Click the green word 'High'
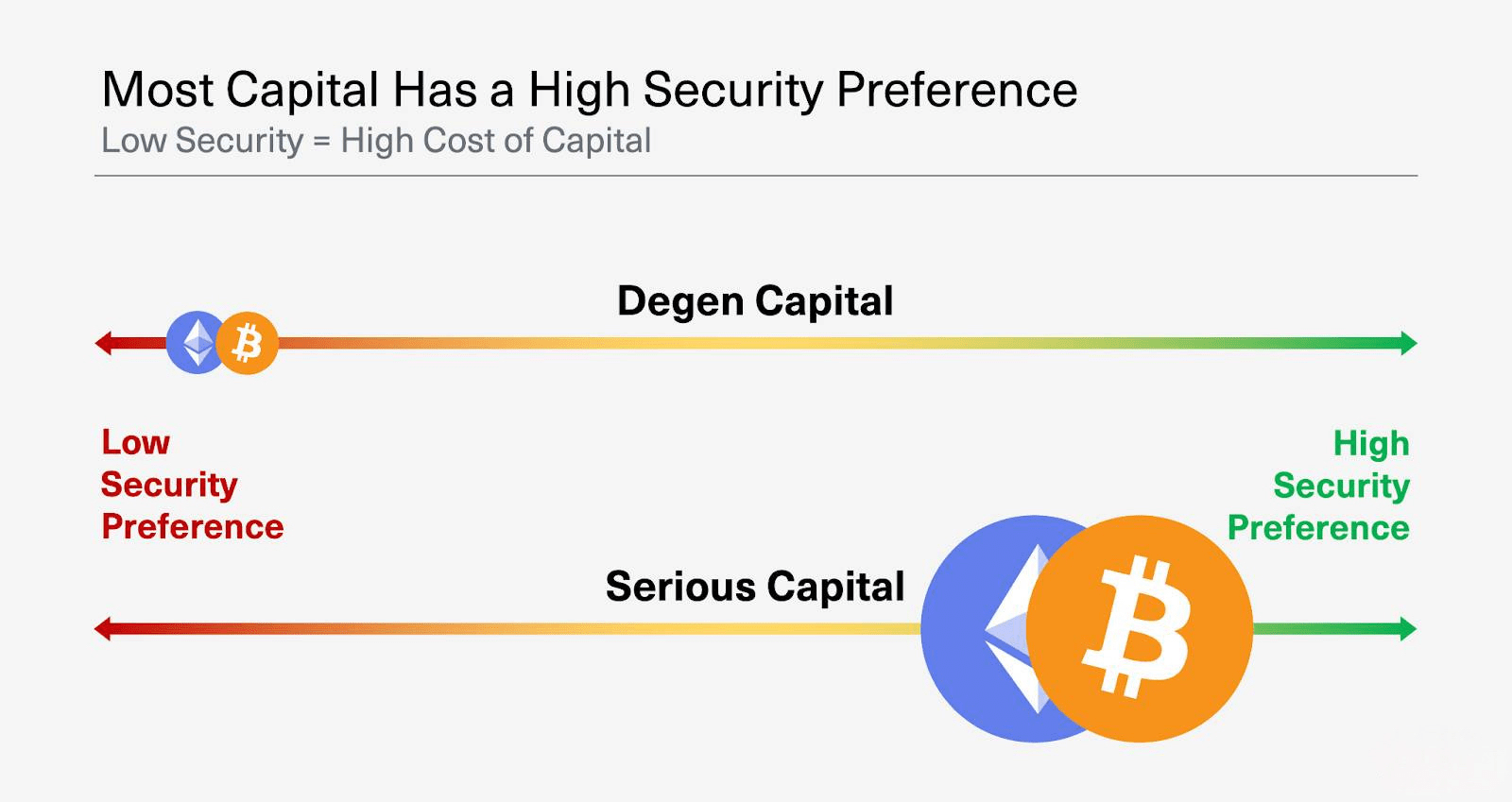Viewport: 1512px width, 802px height. tap(1371, 443)
